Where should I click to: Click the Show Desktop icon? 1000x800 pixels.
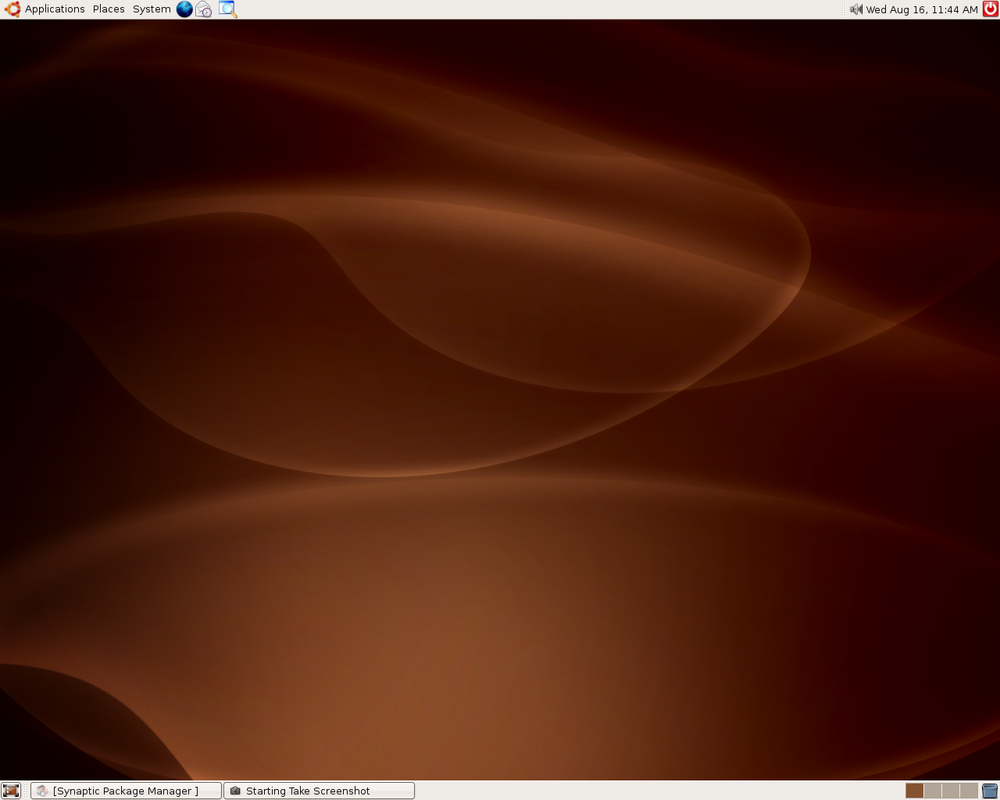(x=11, y=791)
